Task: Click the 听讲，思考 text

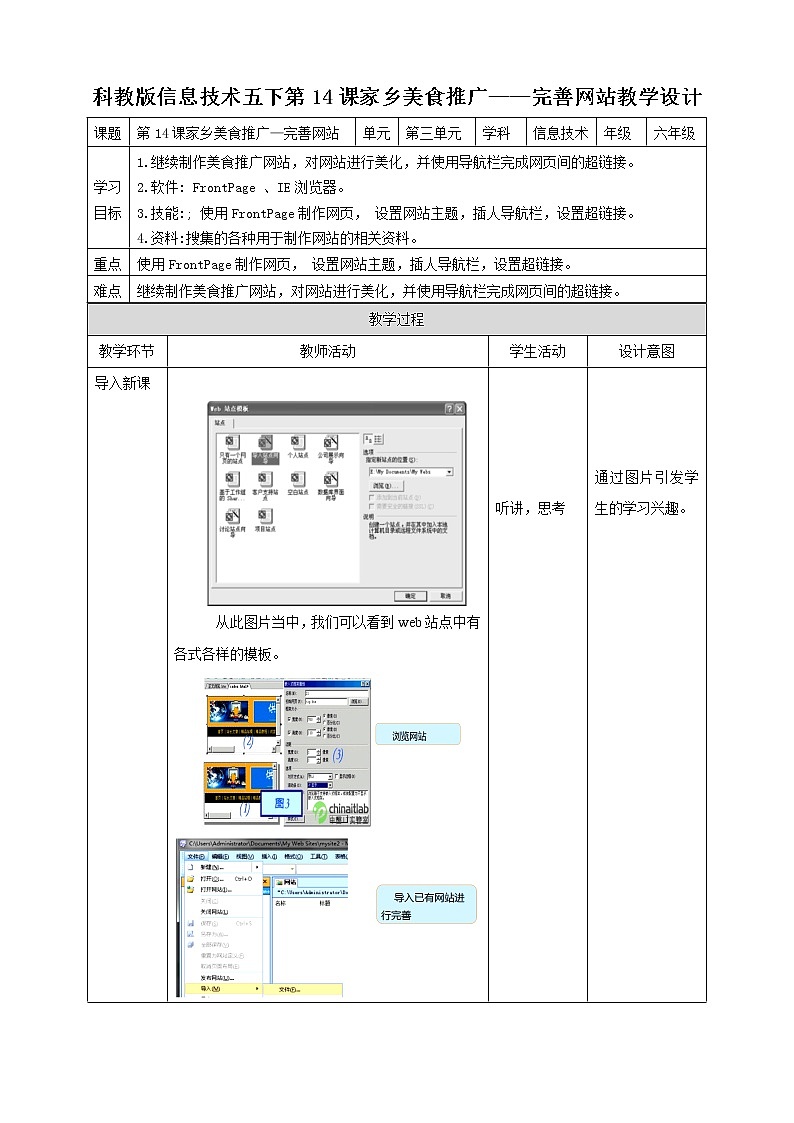Action: click(531, 508)
